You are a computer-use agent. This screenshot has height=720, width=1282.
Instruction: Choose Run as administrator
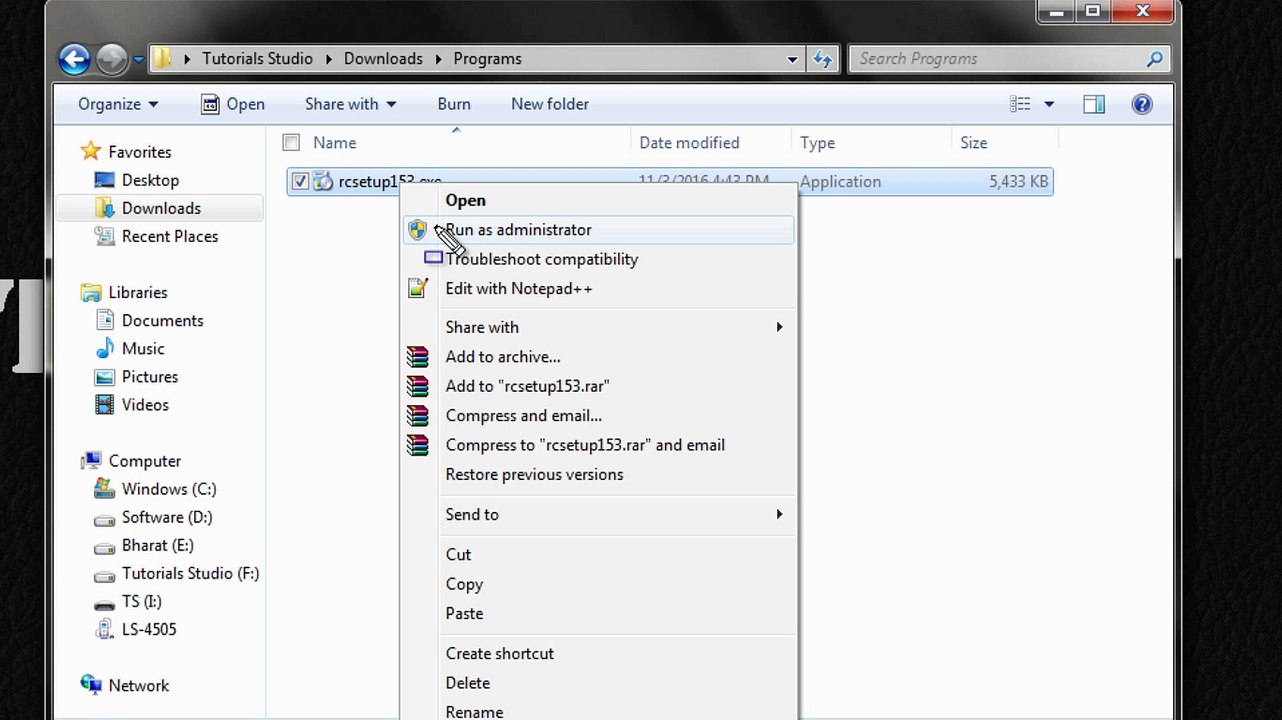click(x=598, y=230)
